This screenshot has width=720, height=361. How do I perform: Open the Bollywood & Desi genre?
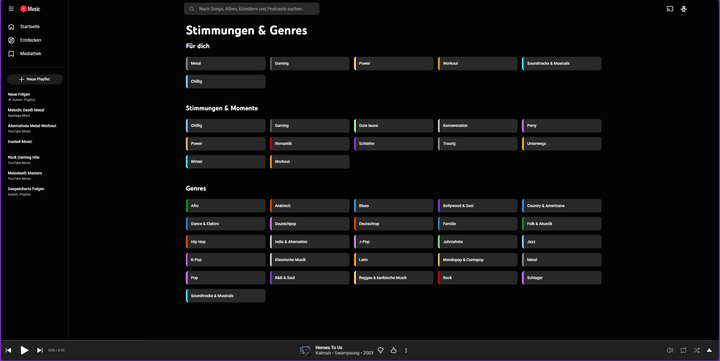(478, 206)
